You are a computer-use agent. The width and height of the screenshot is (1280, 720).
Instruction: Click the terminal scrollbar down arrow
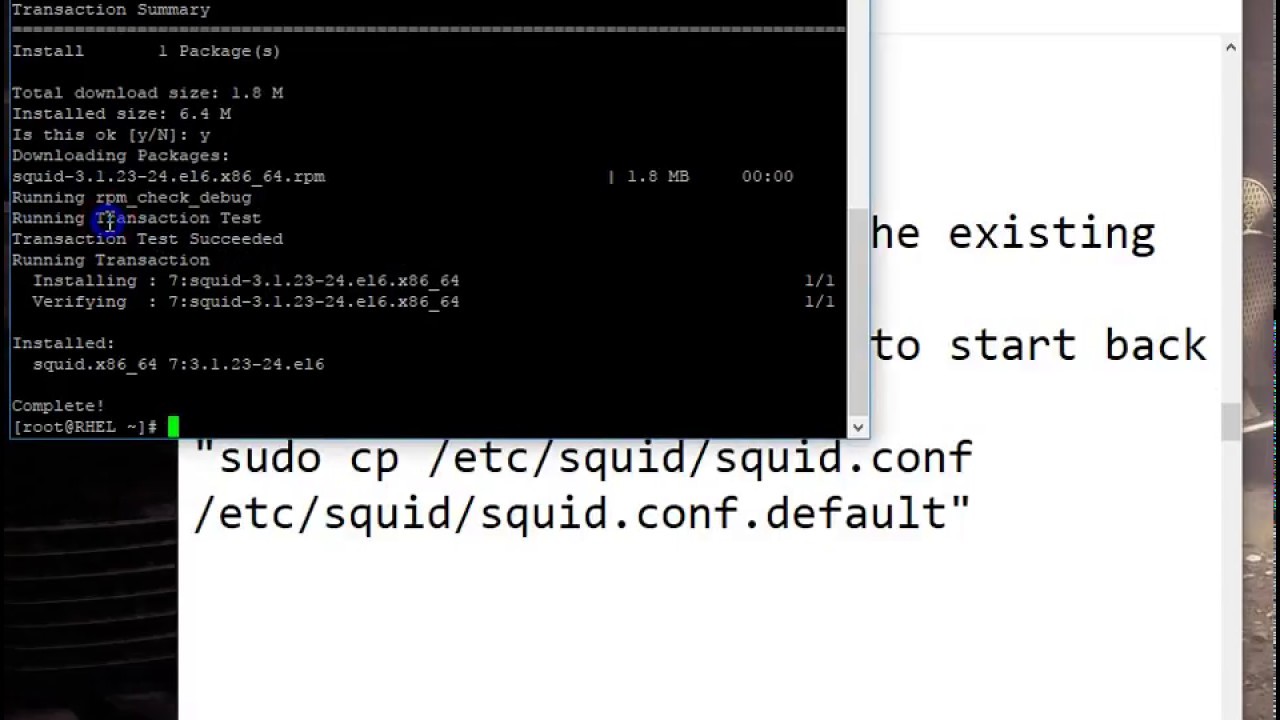point(857,427)
